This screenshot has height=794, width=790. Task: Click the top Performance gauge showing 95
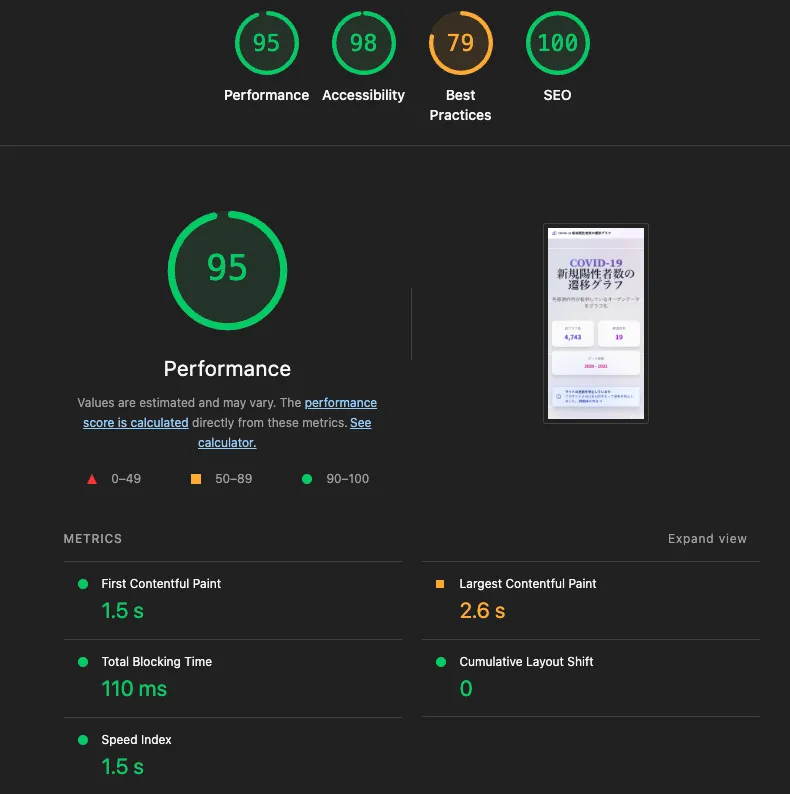tap(266, 43)
